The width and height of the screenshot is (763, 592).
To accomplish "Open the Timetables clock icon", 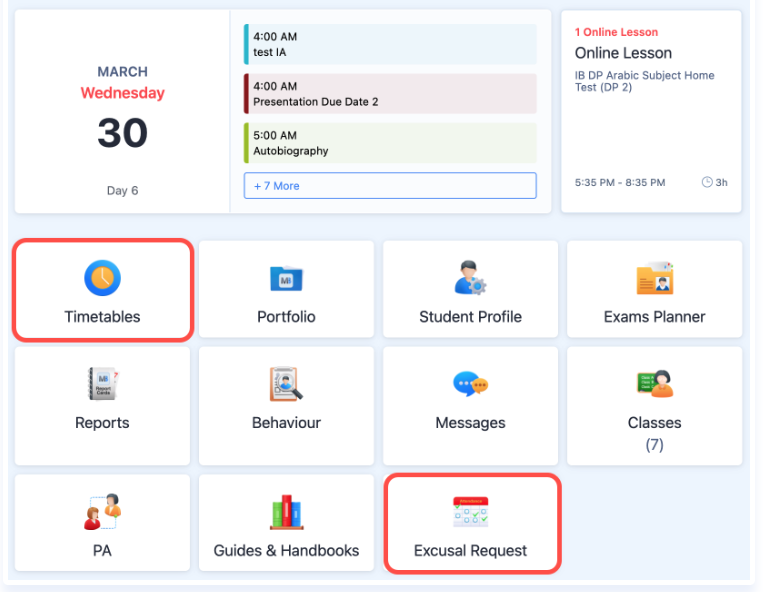I will [x=102, y=277].
